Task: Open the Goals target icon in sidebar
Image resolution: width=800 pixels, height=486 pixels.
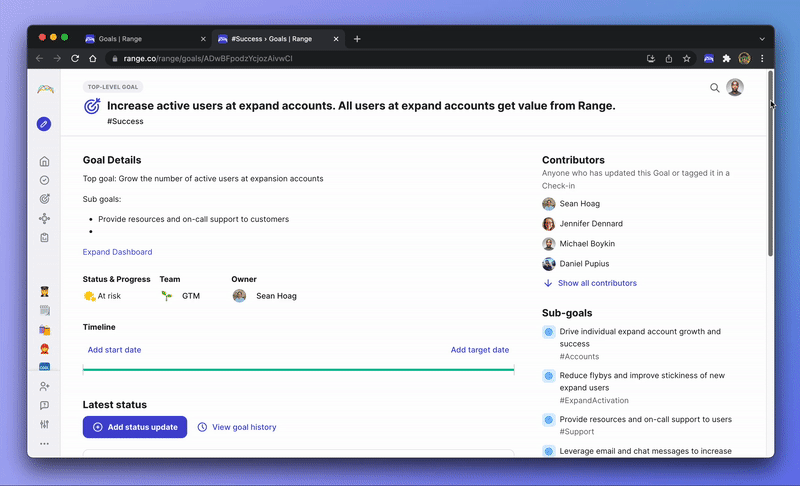Action: click(44, 199)
